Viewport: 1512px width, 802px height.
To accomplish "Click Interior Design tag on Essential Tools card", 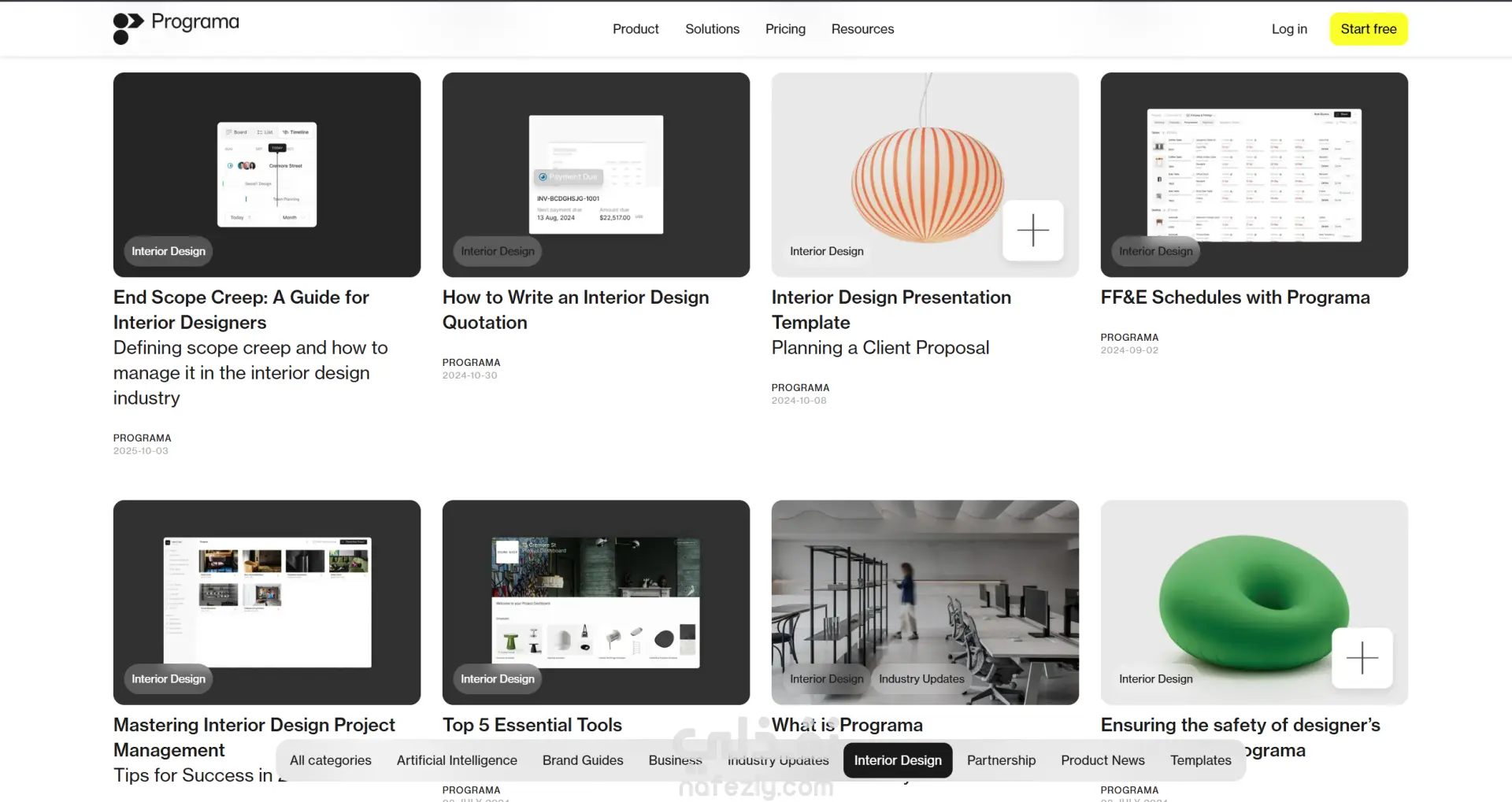I will point(498,678).
